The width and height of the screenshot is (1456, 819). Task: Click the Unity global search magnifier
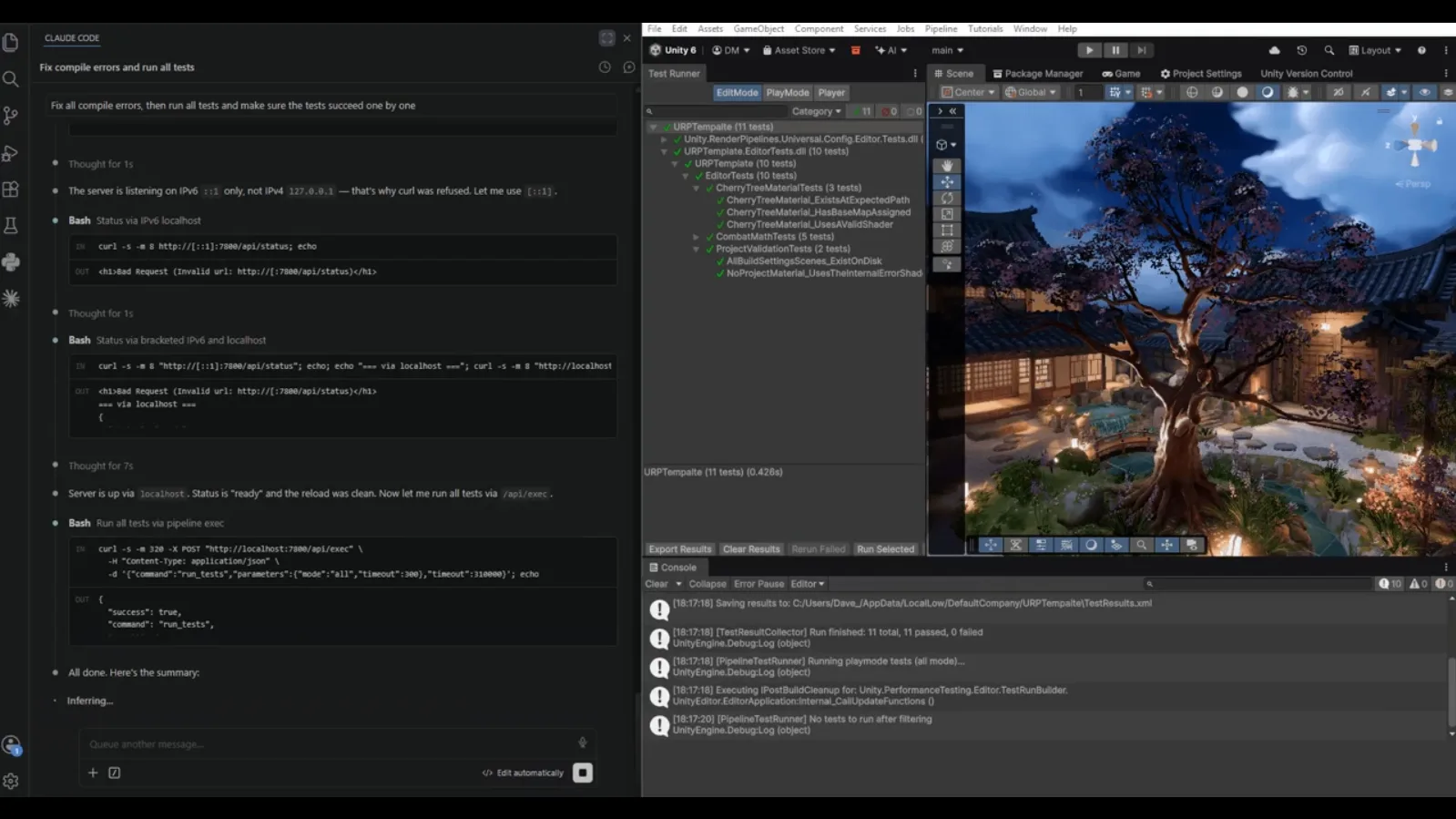(1329, 50)
